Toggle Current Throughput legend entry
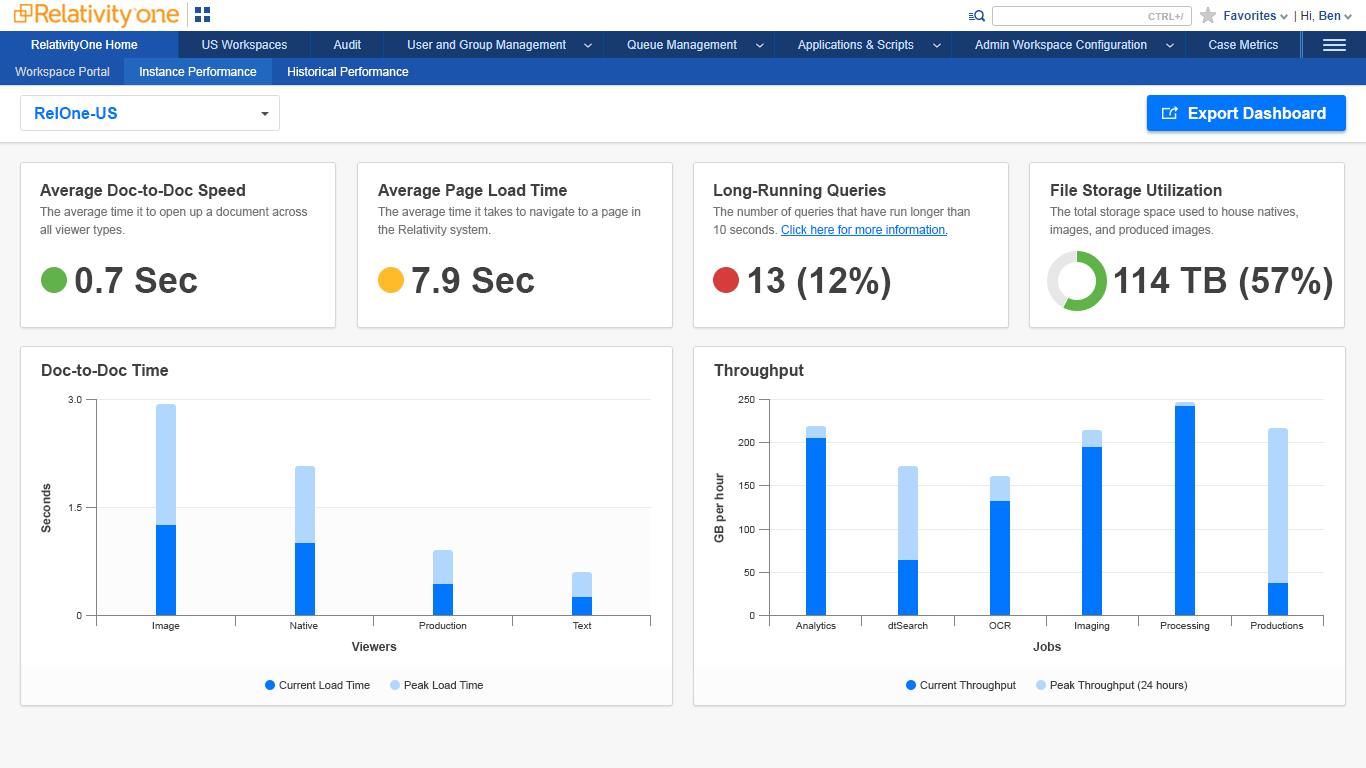This screenshot has width=1366, height=768. (960, 685)
